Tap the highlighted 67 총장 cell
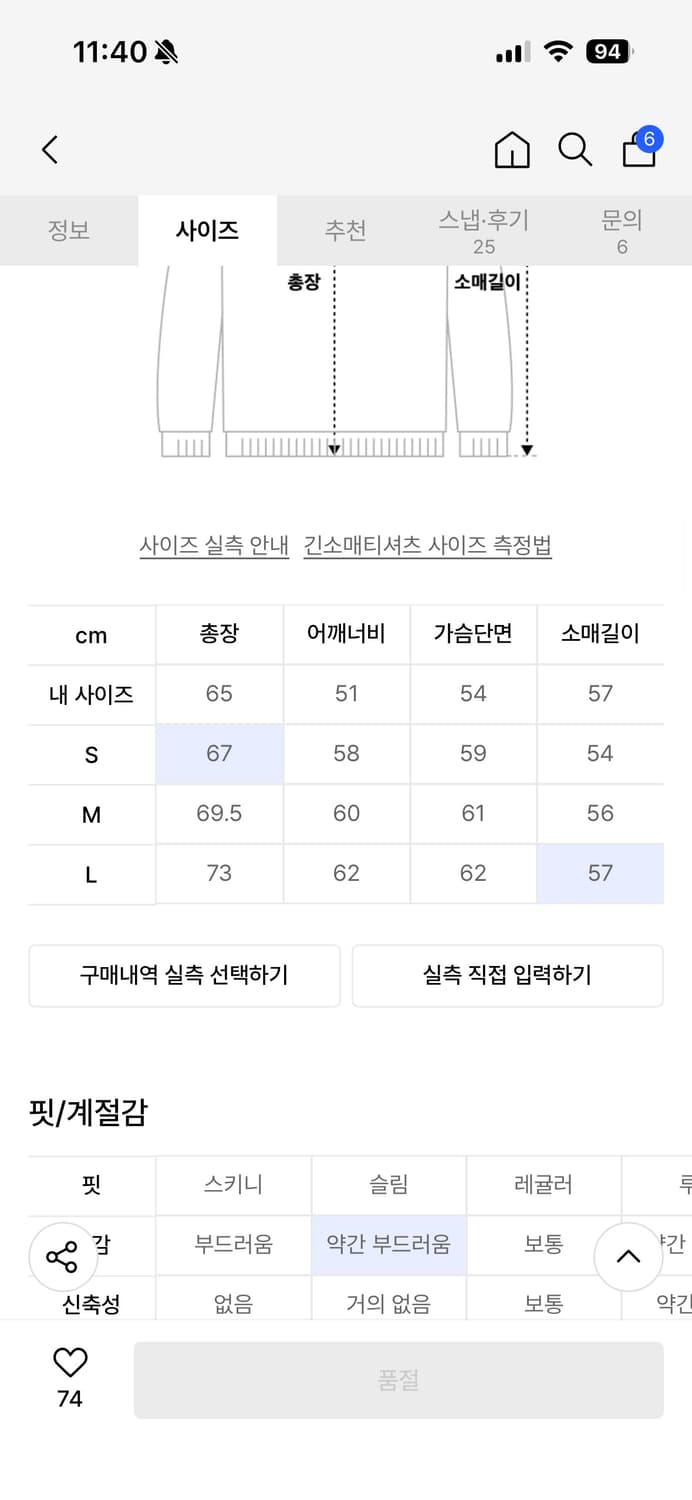Image resolution: width=692 pixels, height=1500 pixels. pos(219,754)
